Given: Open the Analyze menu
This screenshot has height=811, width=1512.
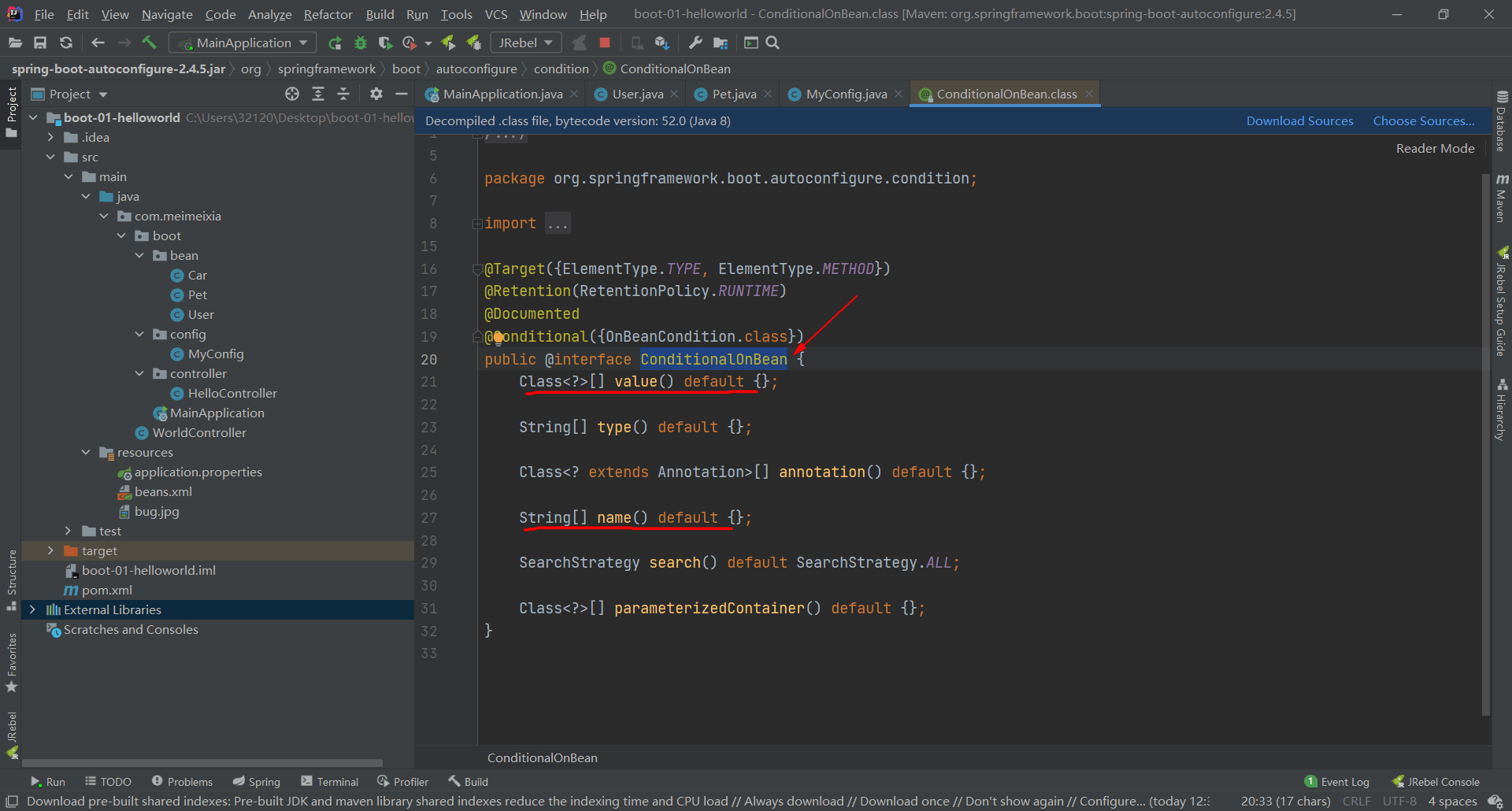Looking at the screenshot, I should click(x=269, y=14).
